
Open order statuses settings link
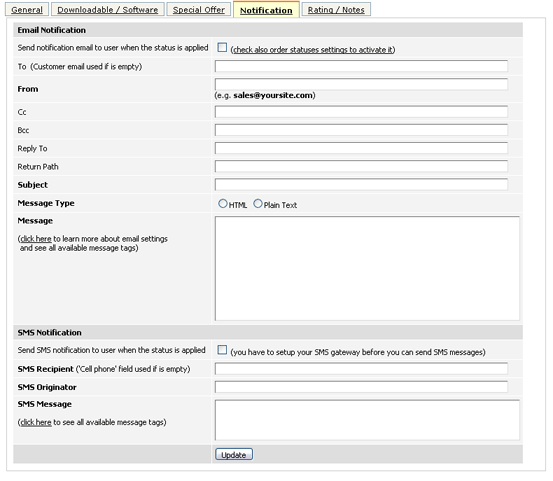(x=312, y=50)
